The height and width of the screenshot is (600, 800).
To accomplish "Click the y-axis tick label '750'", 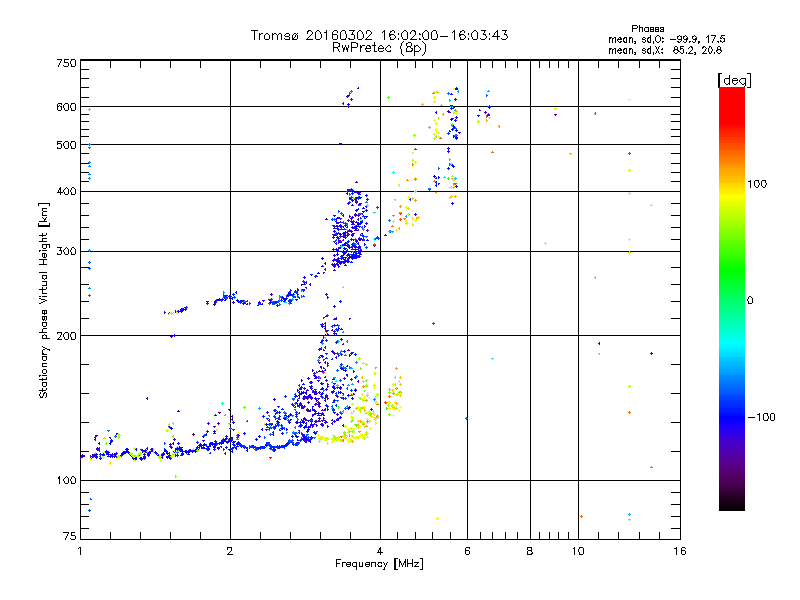I will [x=66, y=63].
